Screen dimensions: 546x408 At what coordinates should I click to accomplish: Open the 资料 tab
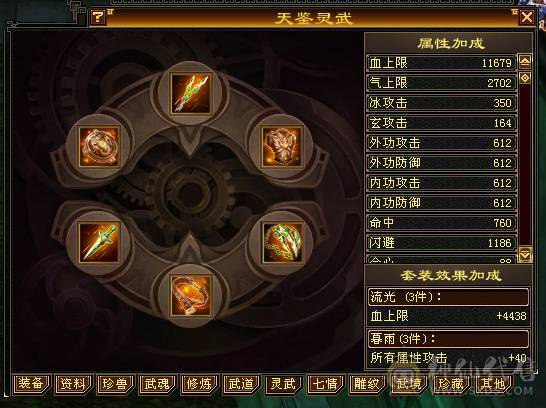(x=73, y=384)
